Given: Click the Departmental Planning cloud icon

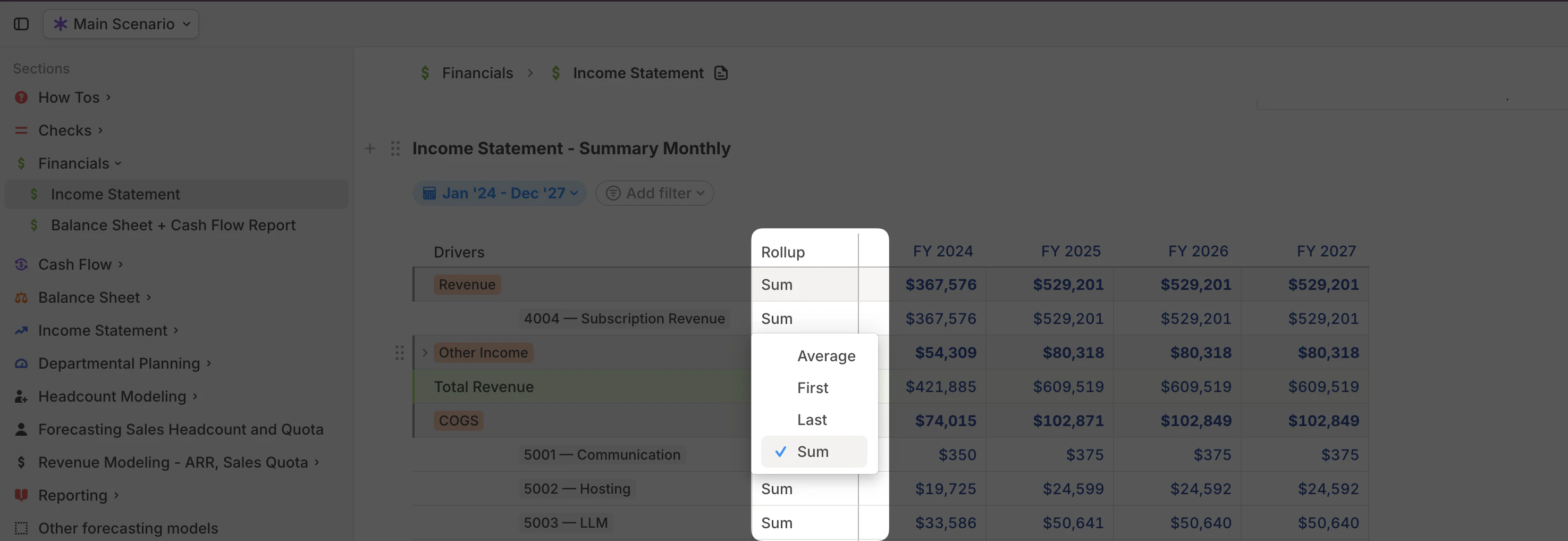Looking at the screenshot, I should point(21,363).
